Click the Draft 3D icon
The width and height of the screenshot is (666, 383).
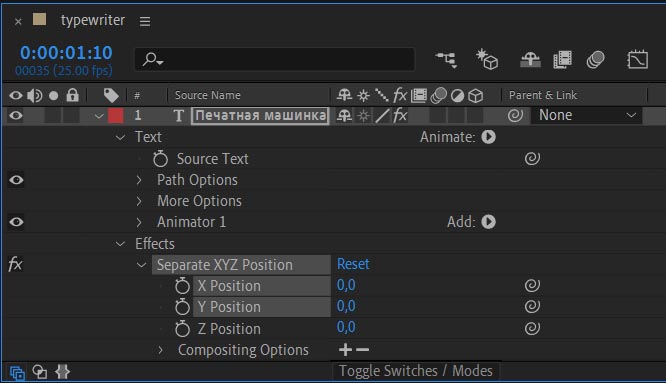tap(487, 59)
